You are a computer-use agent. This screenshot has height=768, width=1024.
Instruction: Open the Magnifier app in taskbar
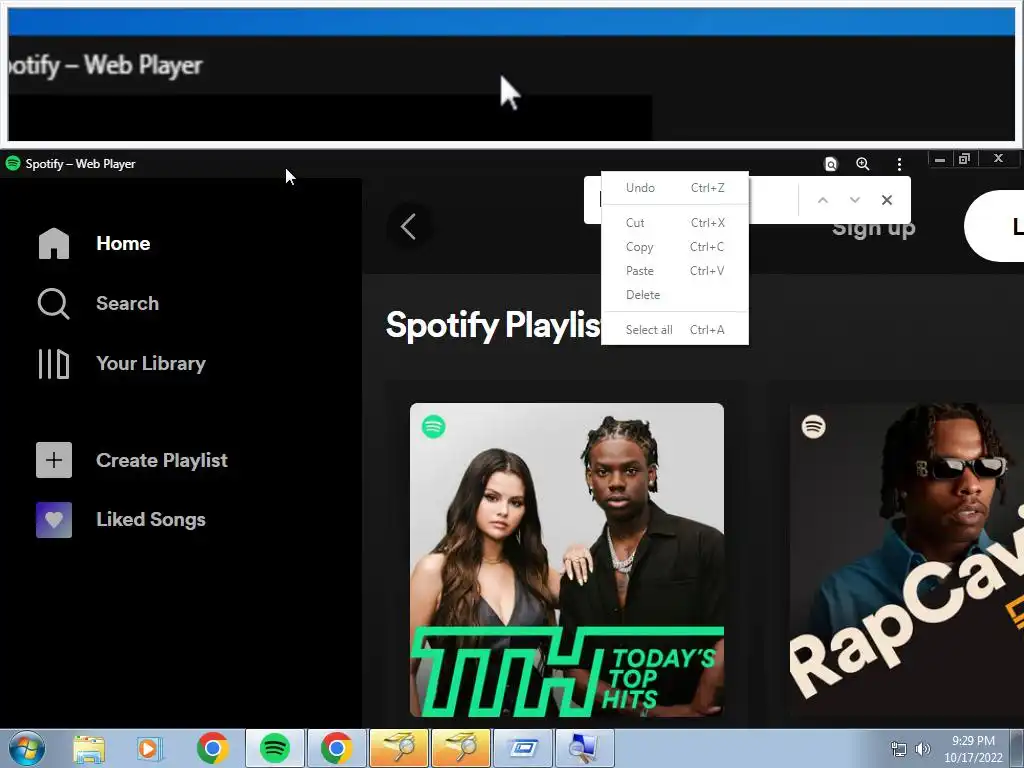583,748
